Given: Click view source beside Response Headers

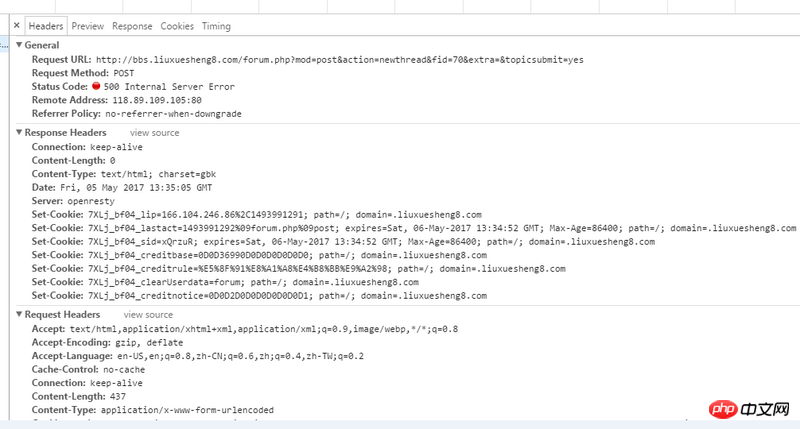Looking at the screenshot, I should (154, 133).
